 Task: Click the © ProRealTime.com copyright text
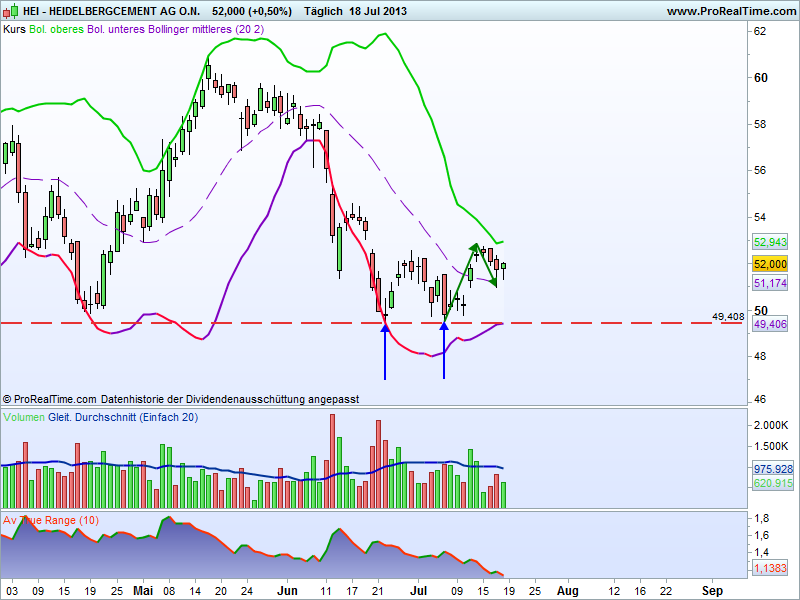(49, 399)
